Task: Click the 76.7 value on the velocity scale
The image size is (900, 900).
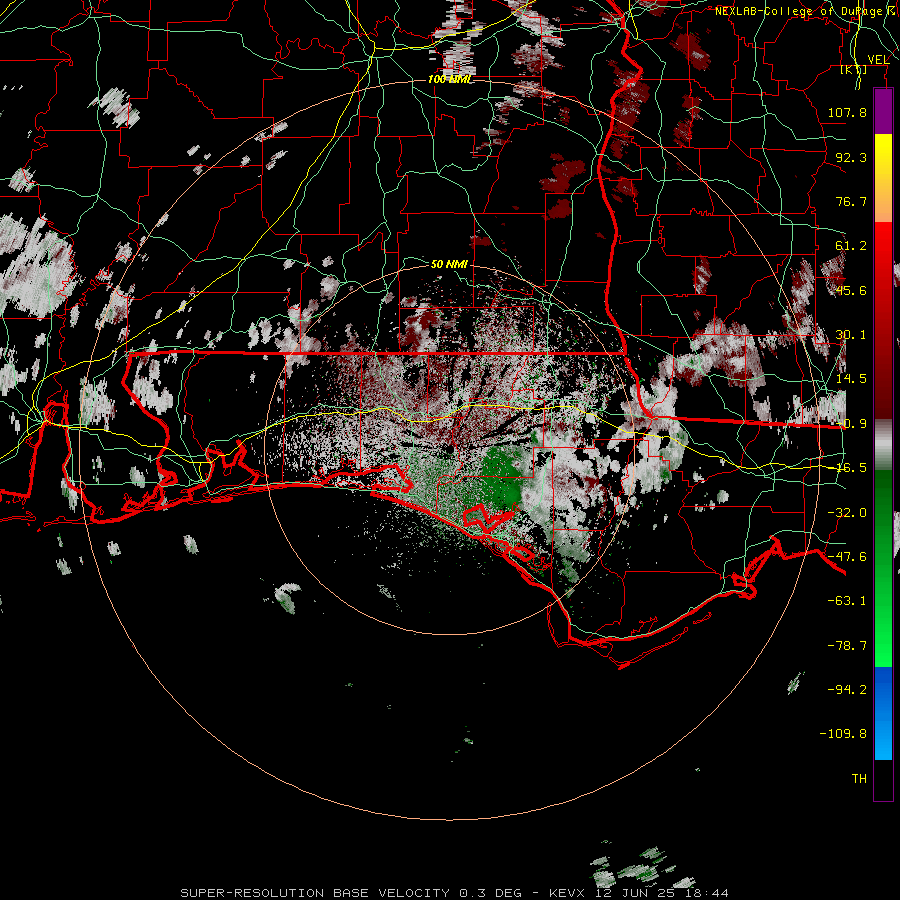Action: tap(851, 201)
